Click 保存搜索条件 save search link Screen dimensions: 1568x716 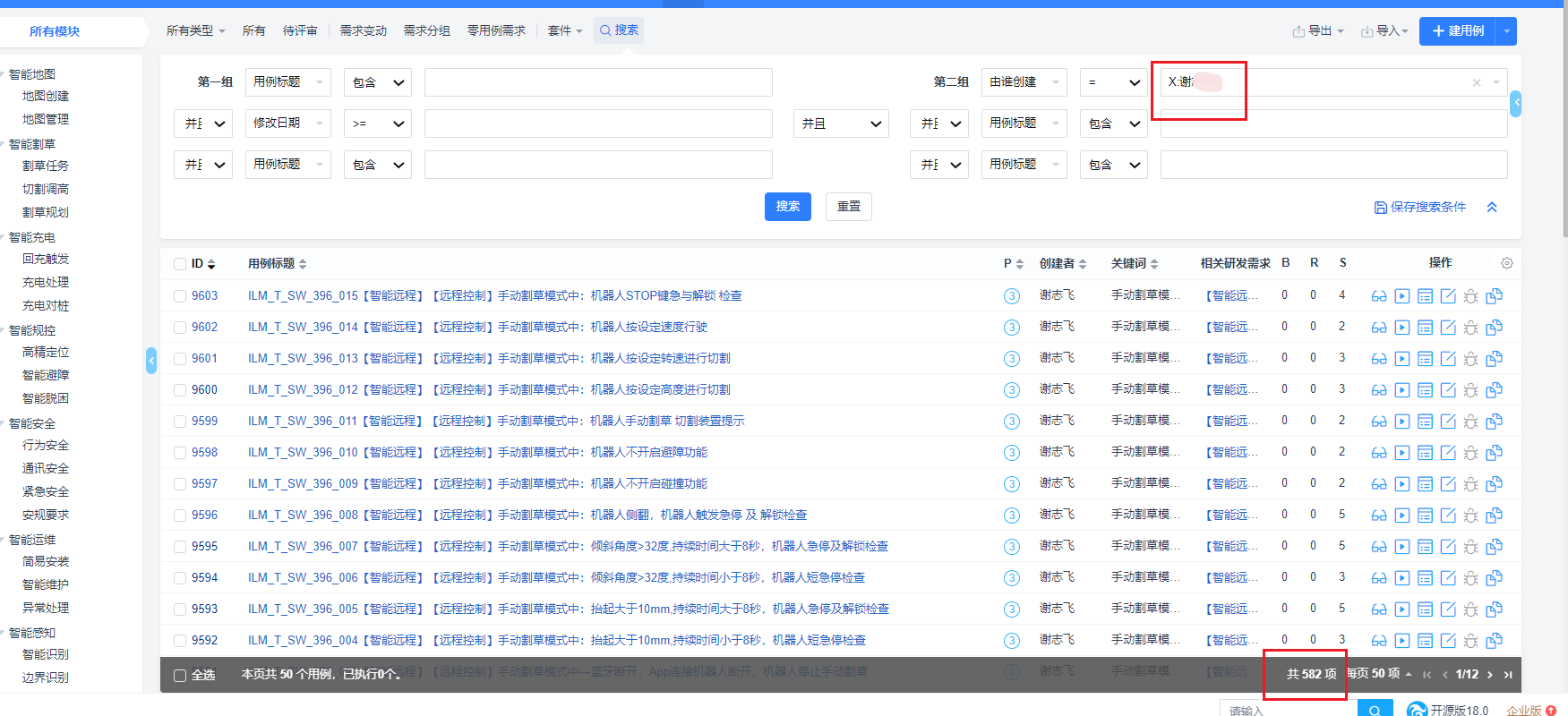point(1420,208)
